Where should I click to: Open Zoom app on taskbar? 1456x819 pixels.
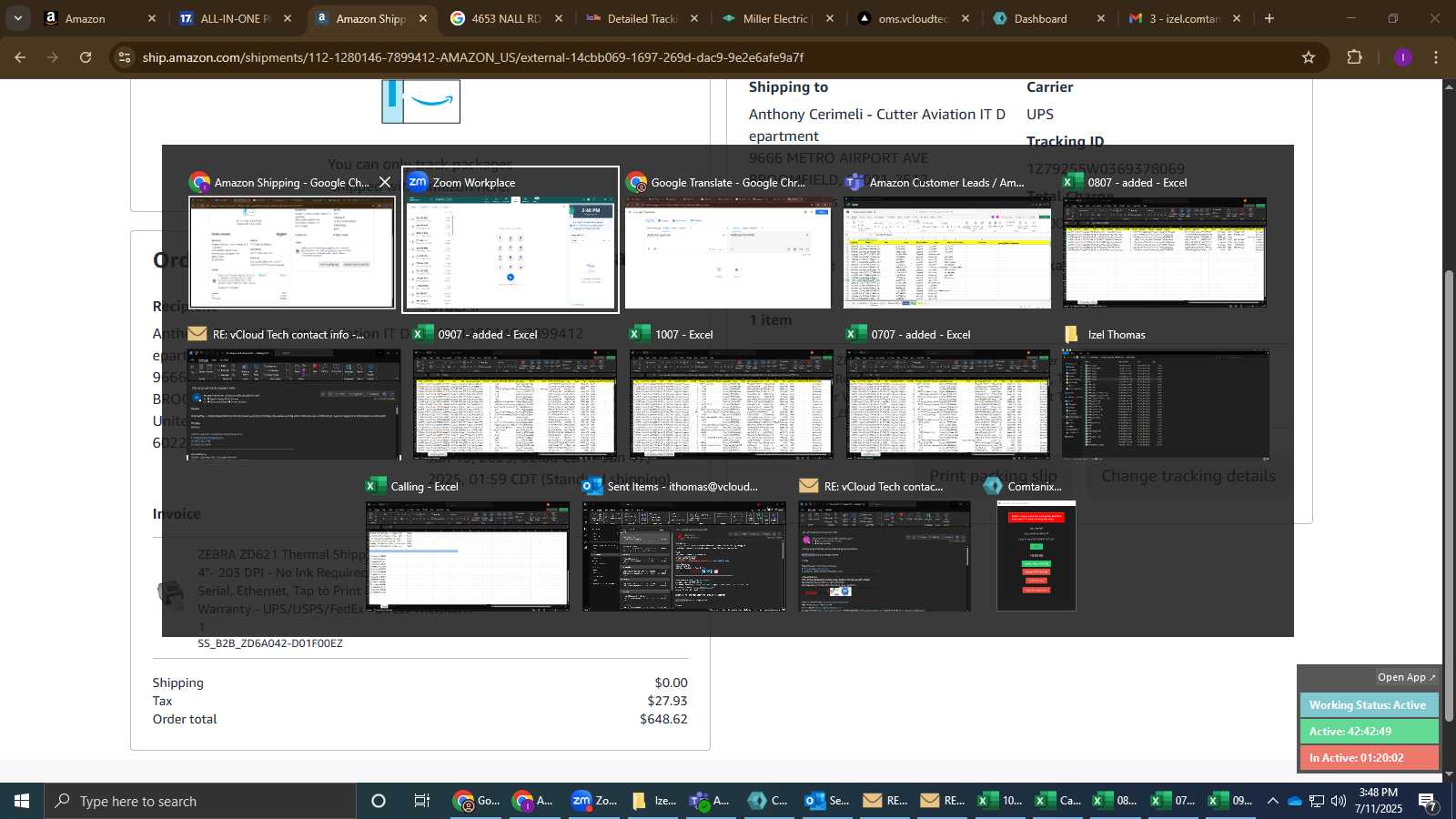tap(594, 801)
